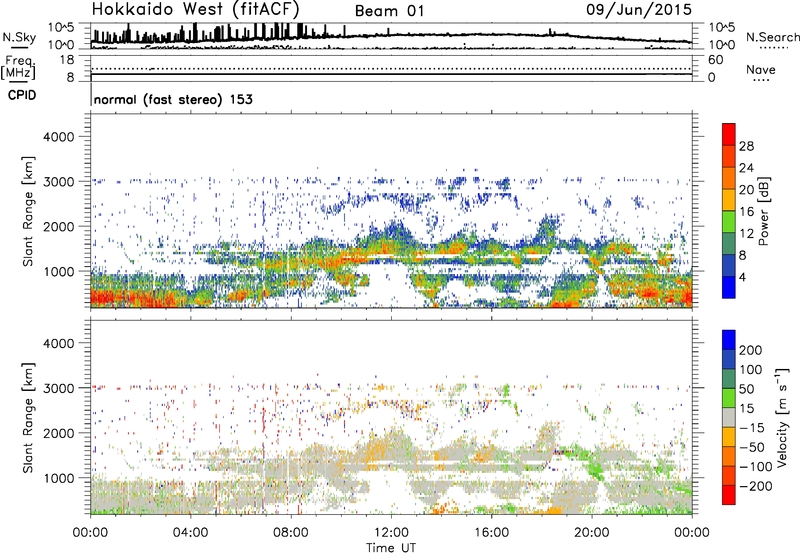Click the "Nave" legend label
Screen dimensions: 800x554
coord(761,70)
